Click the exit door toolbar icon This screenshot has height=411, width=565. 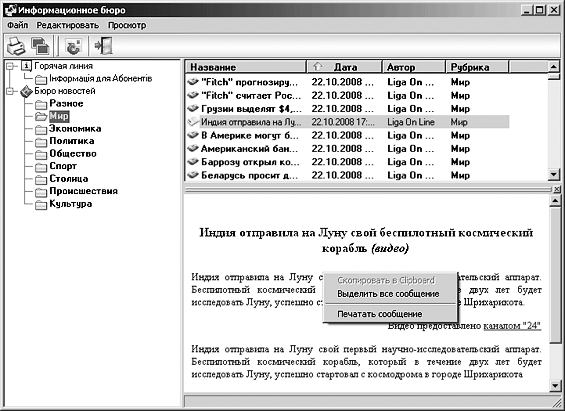coord(103,46)
